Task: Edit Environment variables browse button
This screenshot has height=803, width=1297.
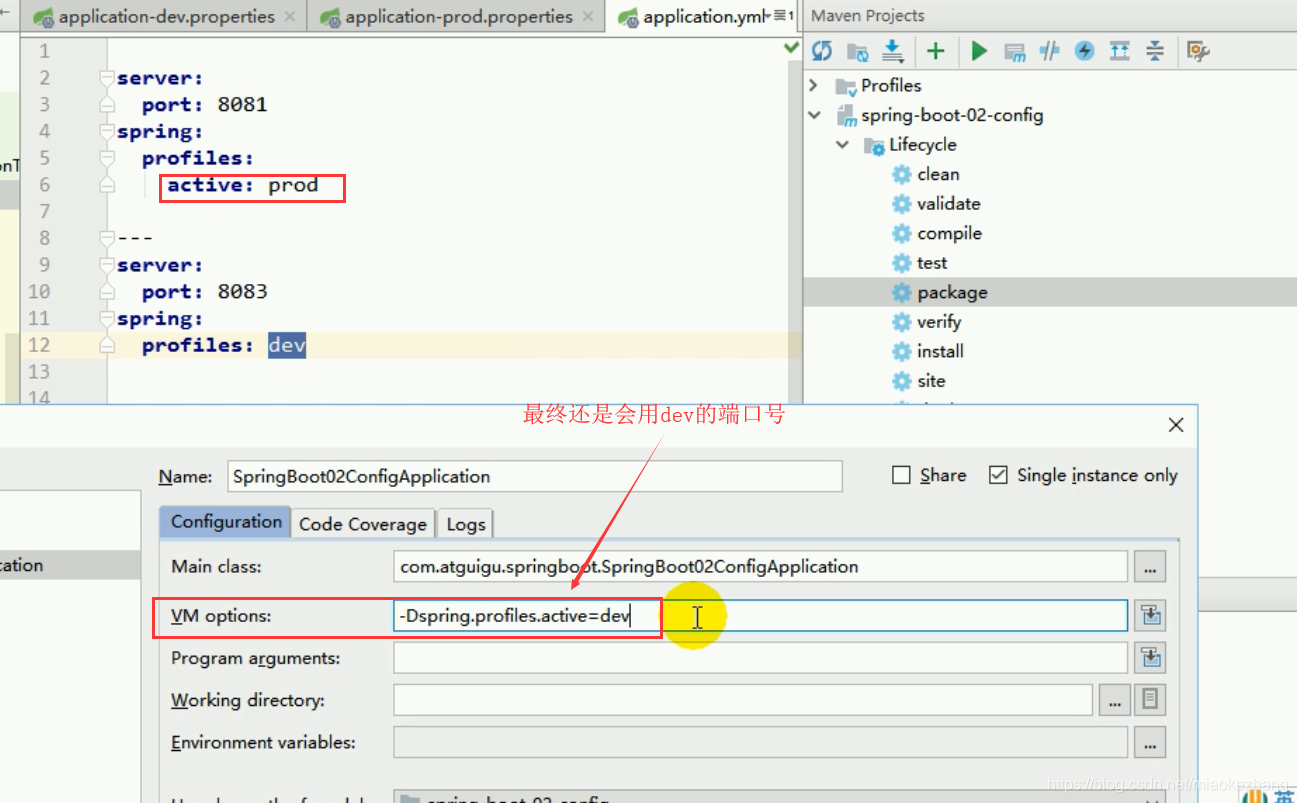Action: (1150, 742)
